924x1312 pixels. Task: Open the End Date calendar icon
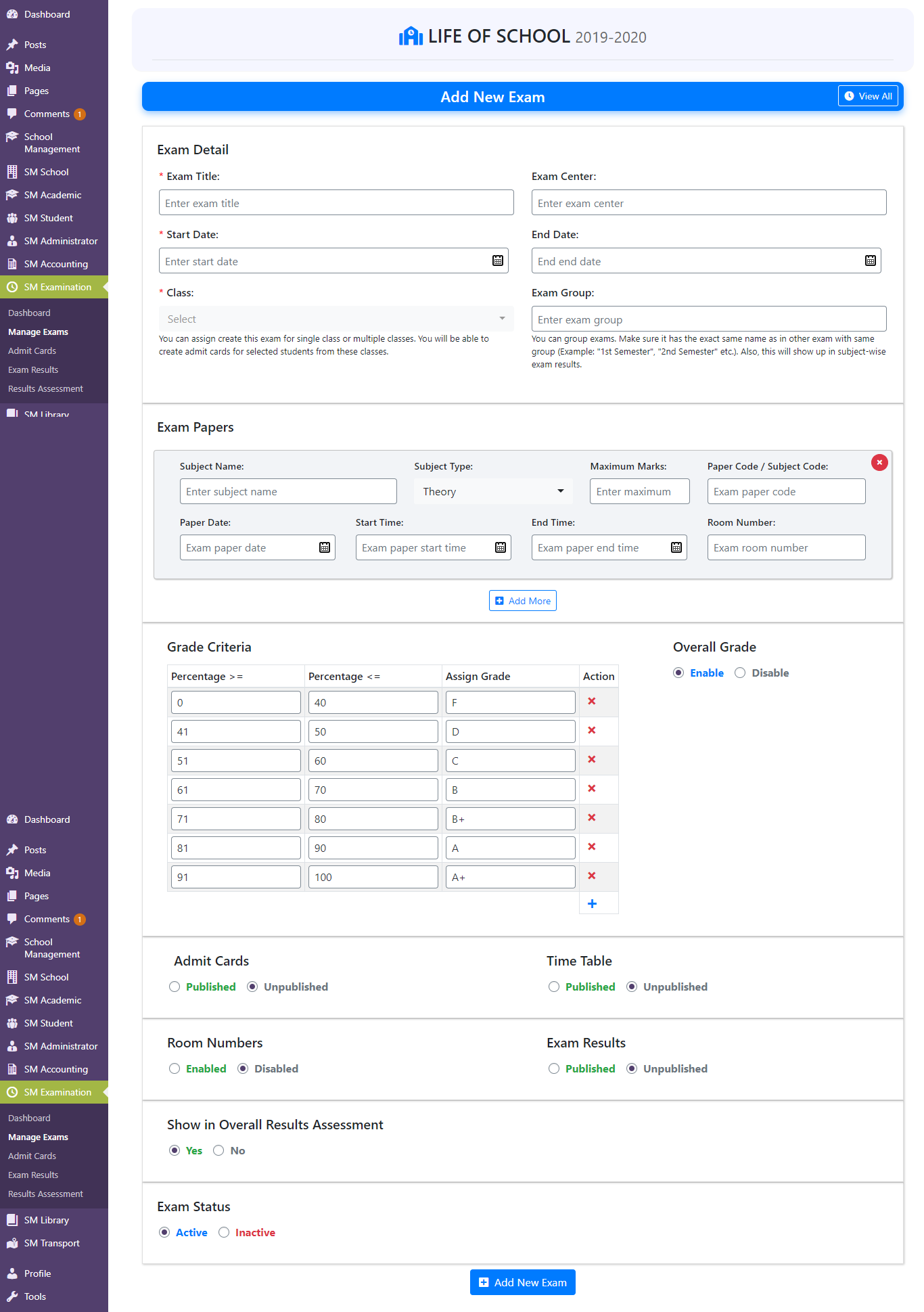tap(871, 261)
